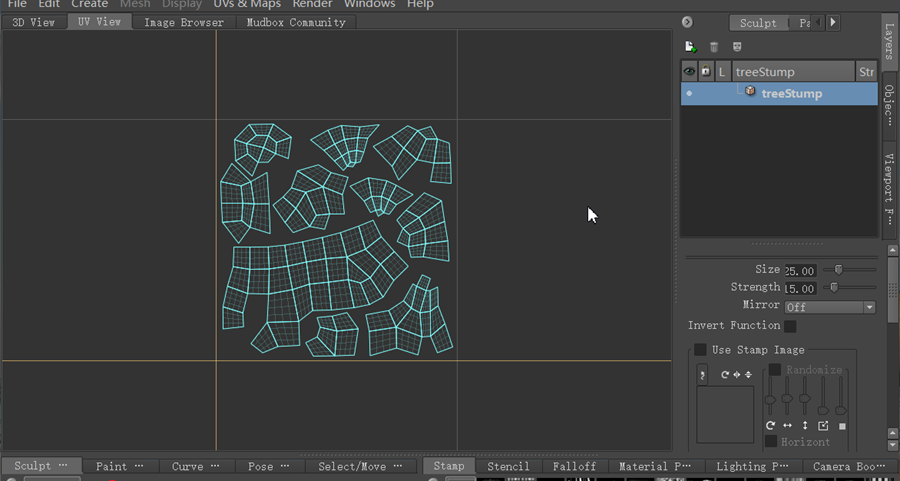
Task: Show more layer tabs with the right arrow
Action: 833,22
